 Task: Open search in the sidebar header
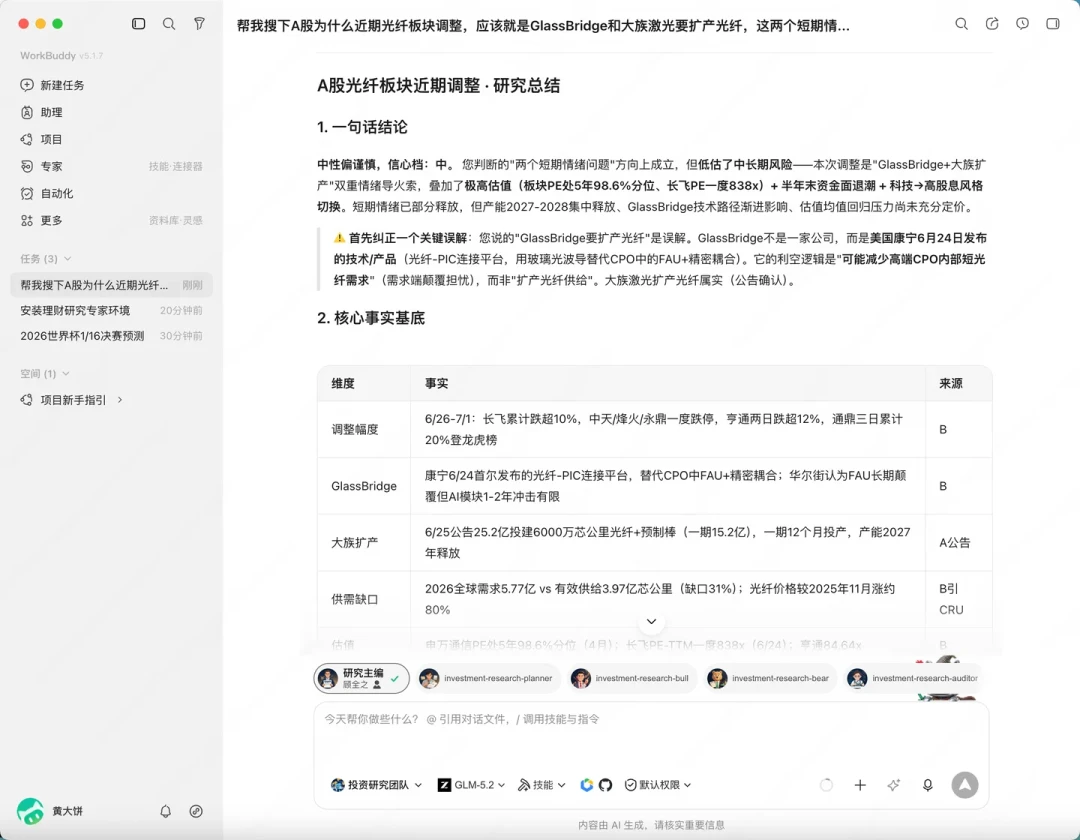coord(169,23)
